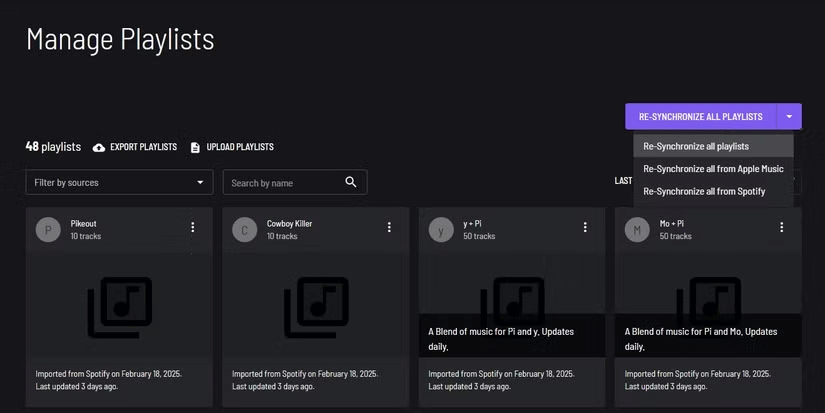Click the Pikeout avatar circle
This screenshot has width=825, height=413.
(x=48, y=230)
